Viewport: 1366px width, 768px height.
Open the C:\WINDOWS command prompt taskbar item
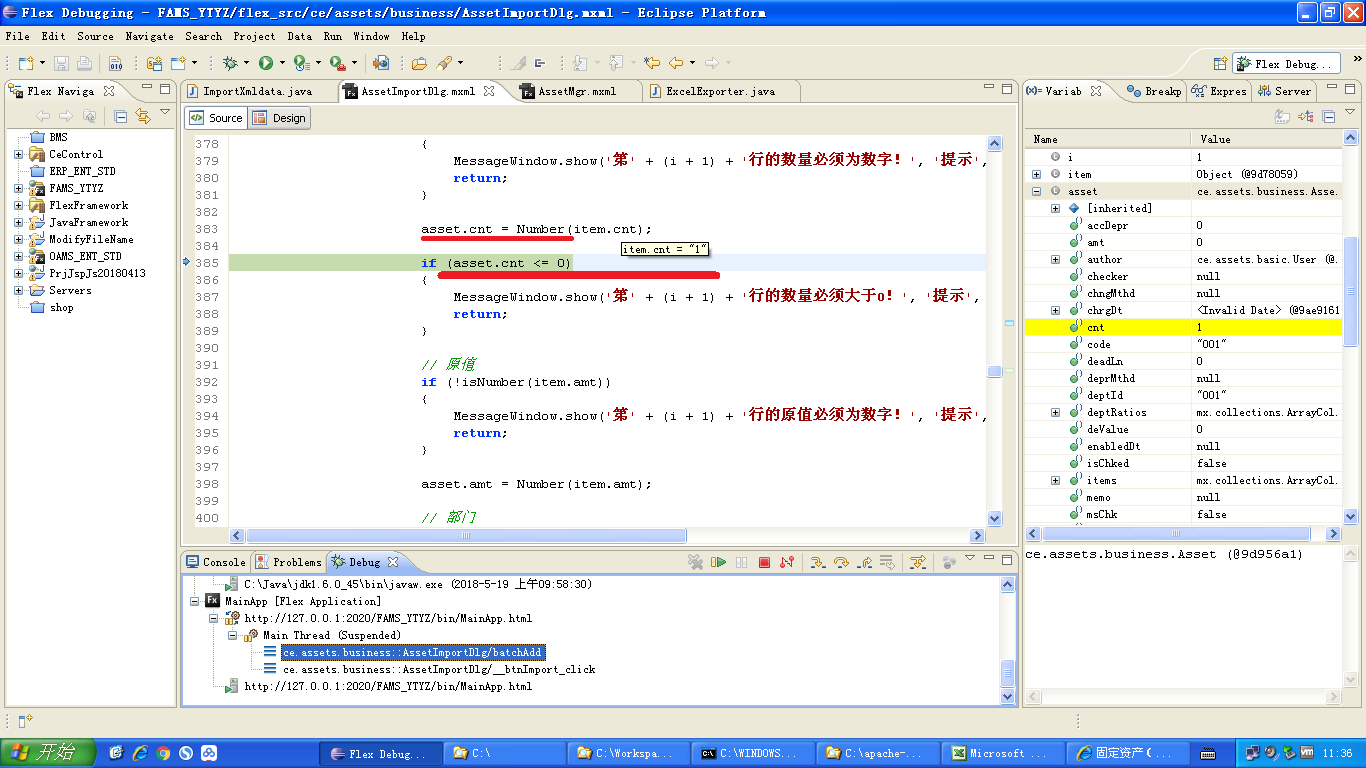click(754, 753)
